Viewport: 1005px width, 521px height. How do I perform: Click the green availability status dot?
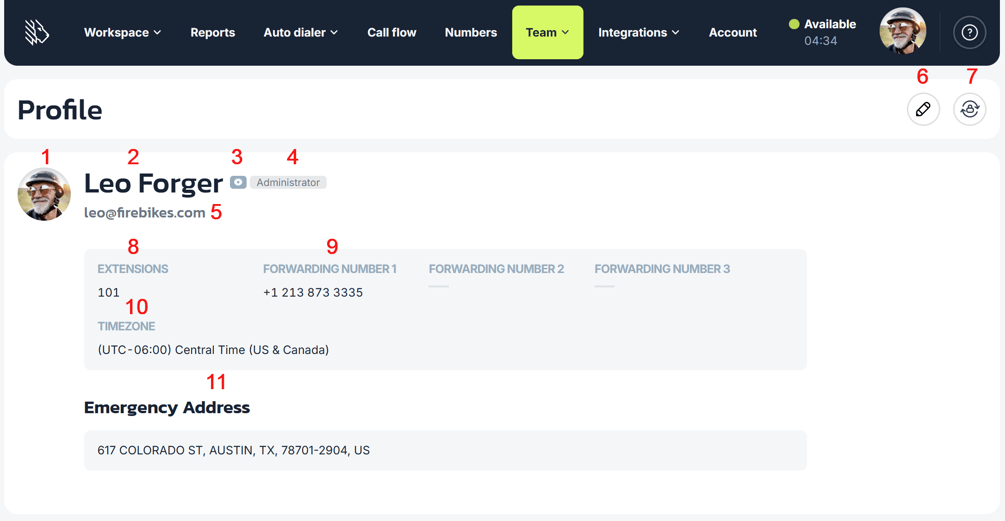tap(794, 24)
